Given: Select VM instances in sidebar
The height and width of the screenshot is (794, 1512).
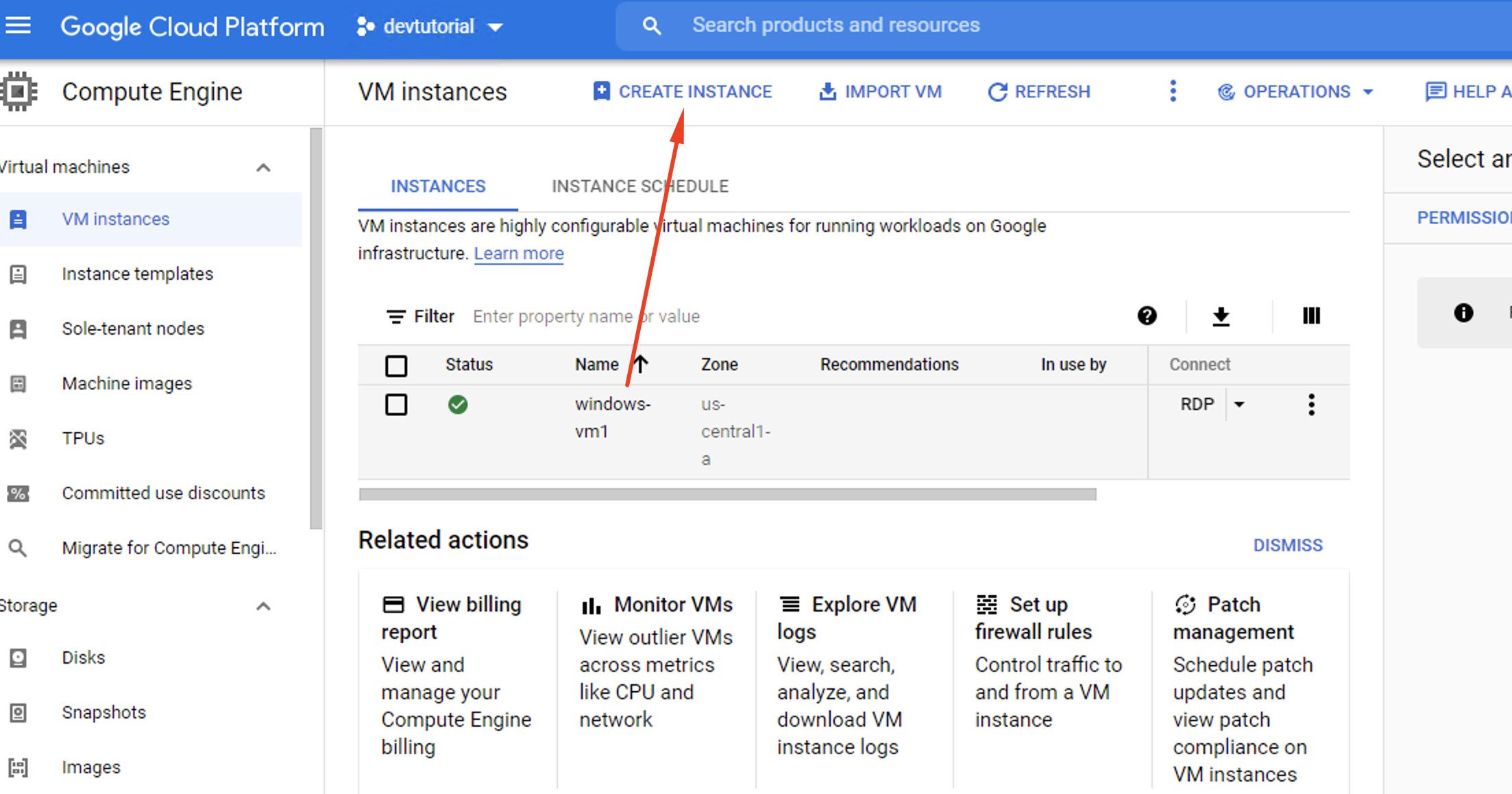Looking at the screenshot, I should coord(151,219).
